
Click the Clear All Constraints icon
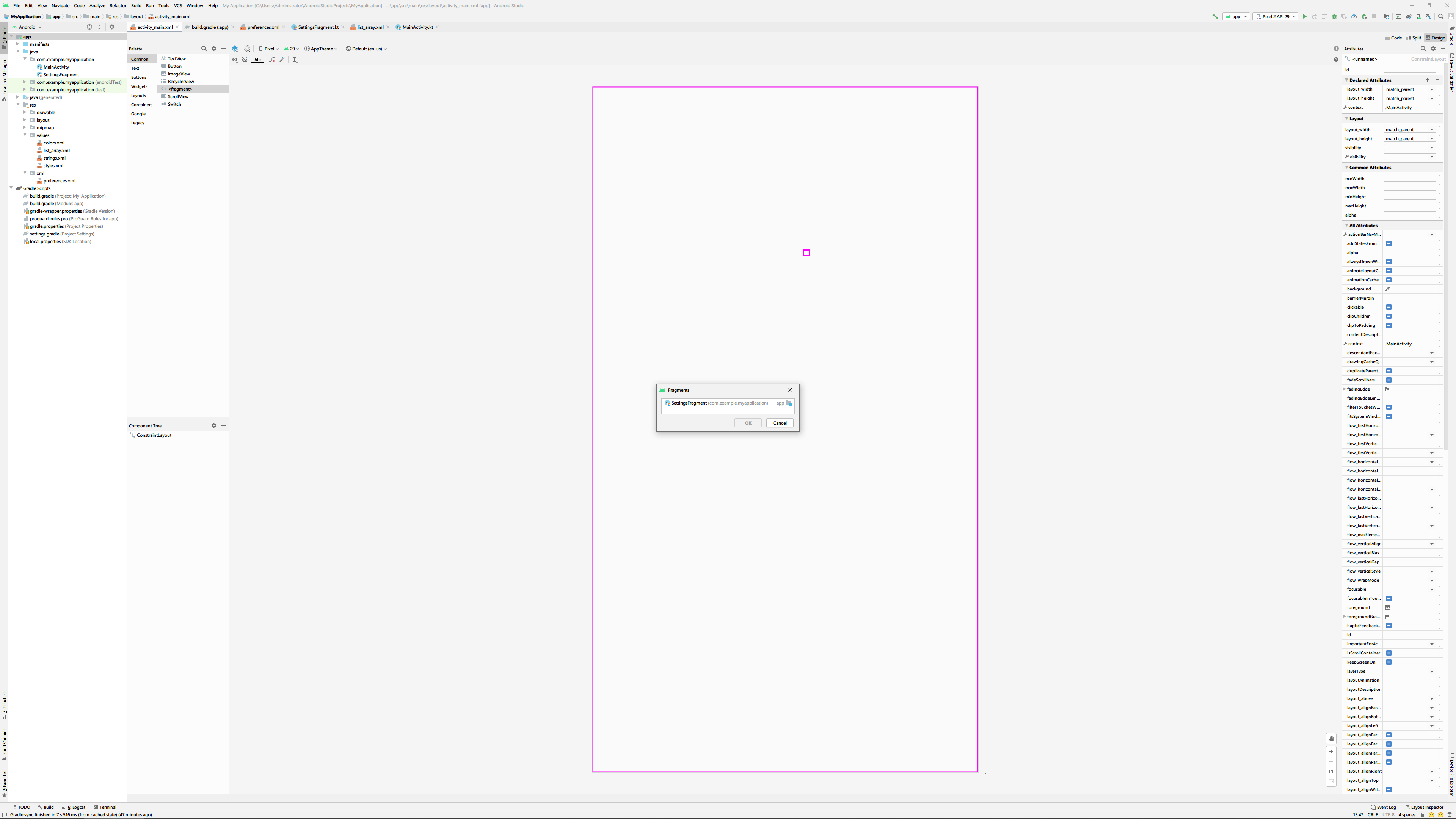click(272, 60)
